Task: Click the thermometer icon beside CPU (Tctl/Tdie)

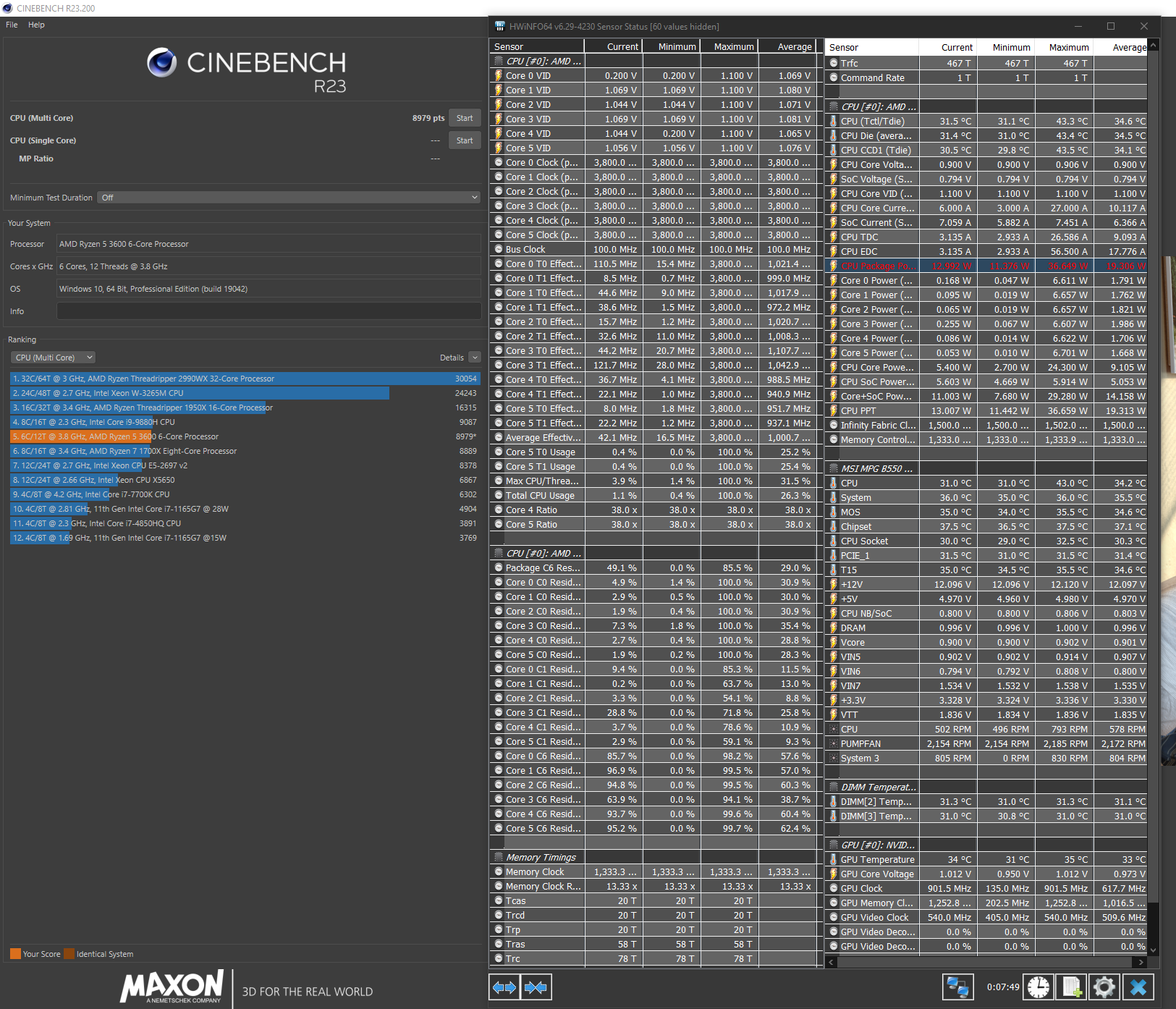Action: [832, 121]
